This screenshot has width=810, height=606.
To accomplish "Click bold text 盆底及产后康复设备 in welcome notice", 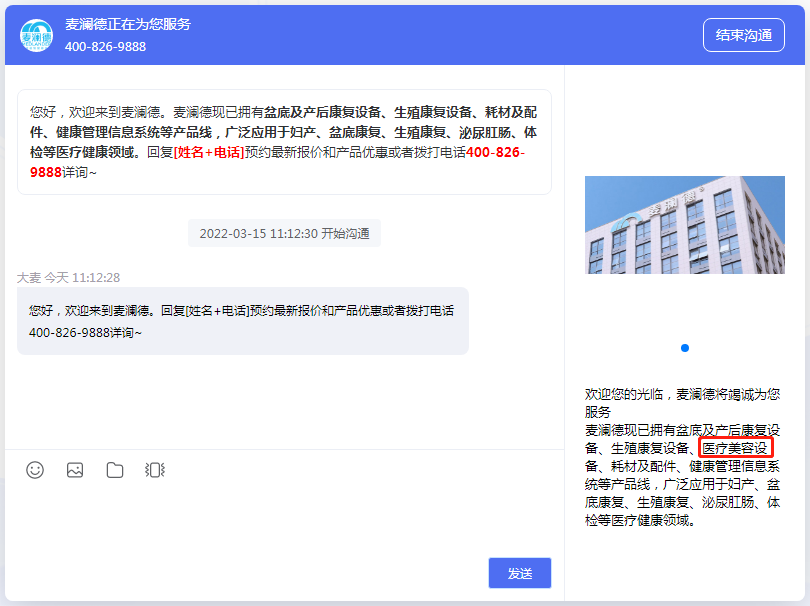I will pos(322,112).
